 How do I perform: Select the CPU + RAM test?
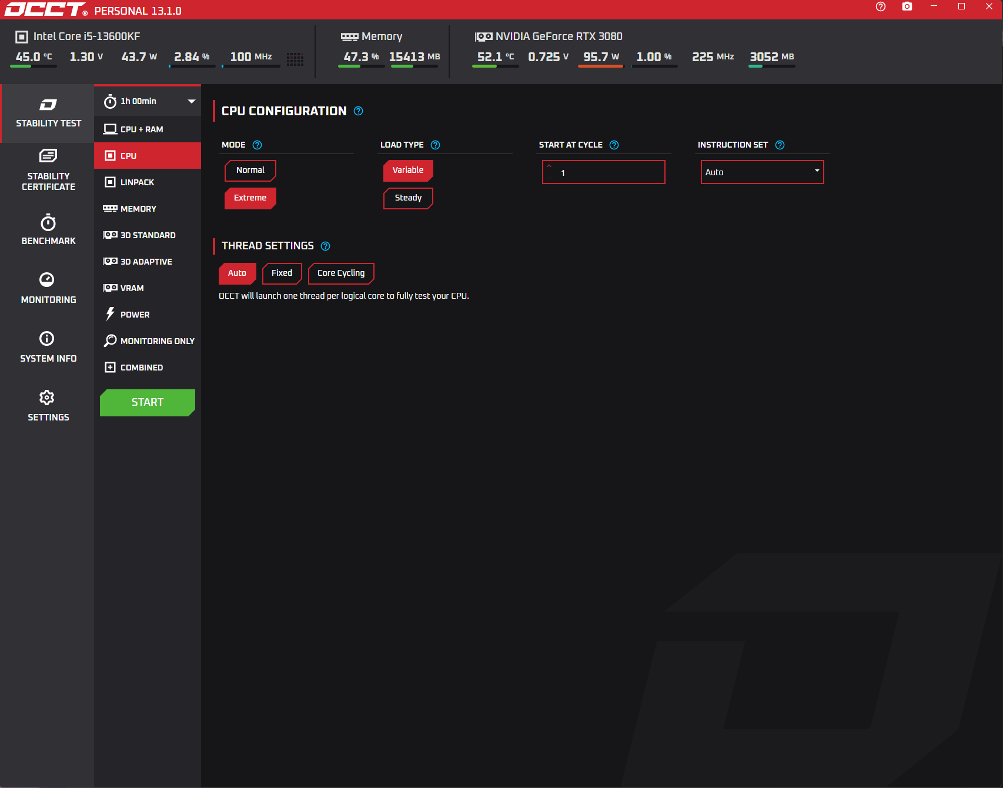148,129
